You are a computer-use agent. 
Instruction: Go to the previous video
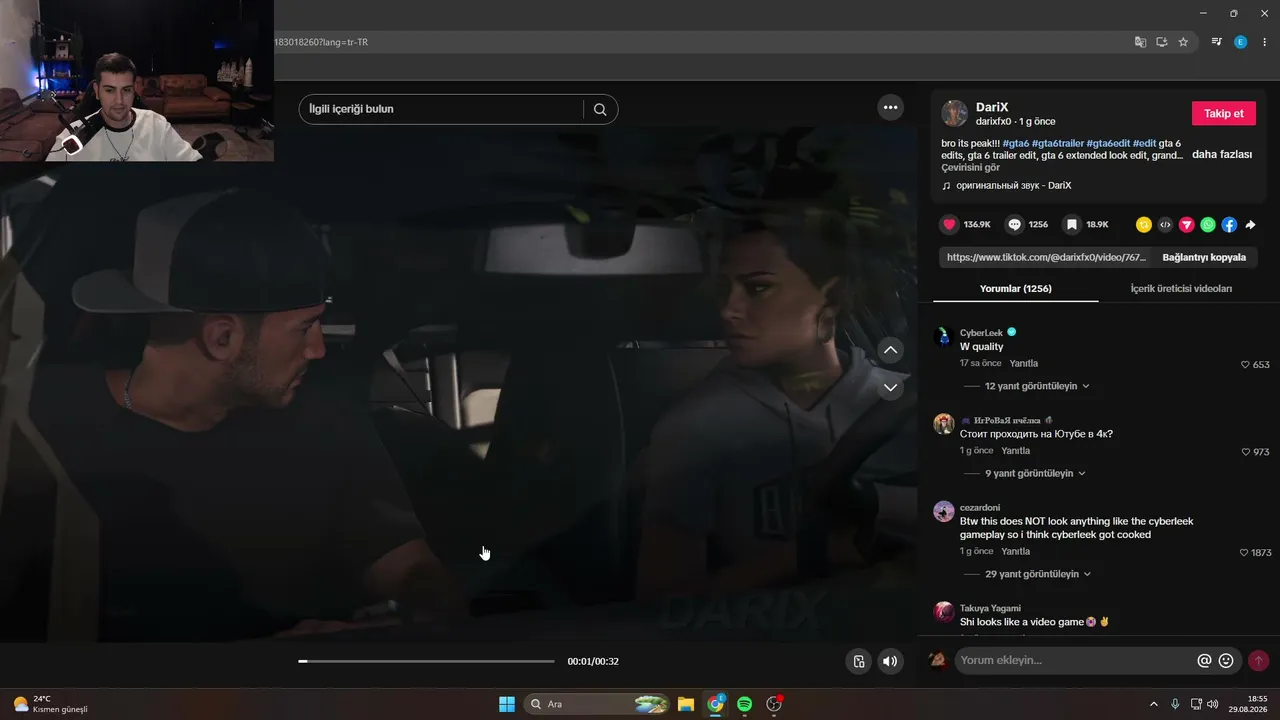pyautogui.click(x=890, y=350)
